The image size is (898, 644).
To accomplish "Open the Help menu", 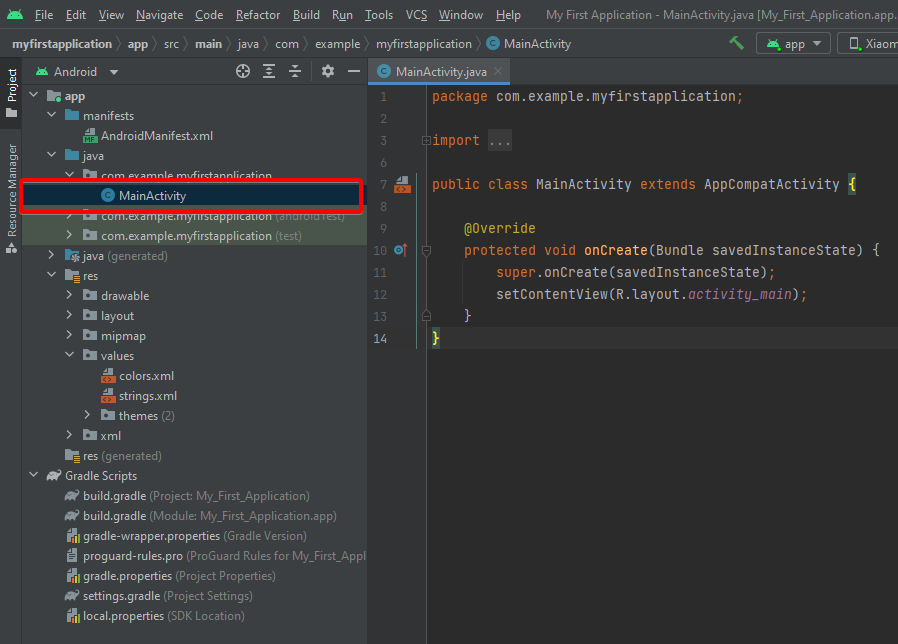I will point(508,15).
